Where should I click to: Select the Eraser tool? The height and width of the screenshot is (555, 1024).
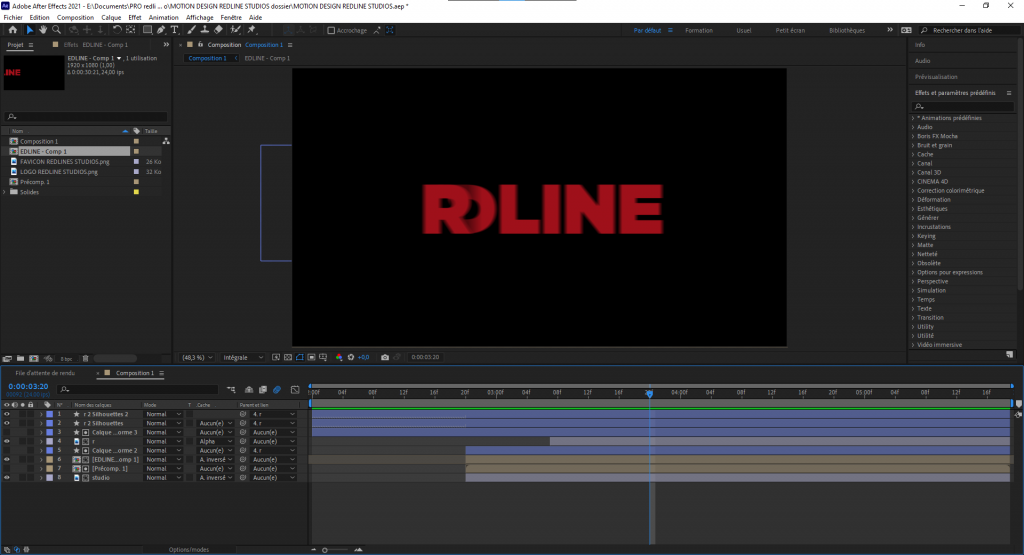coord(218,30)
